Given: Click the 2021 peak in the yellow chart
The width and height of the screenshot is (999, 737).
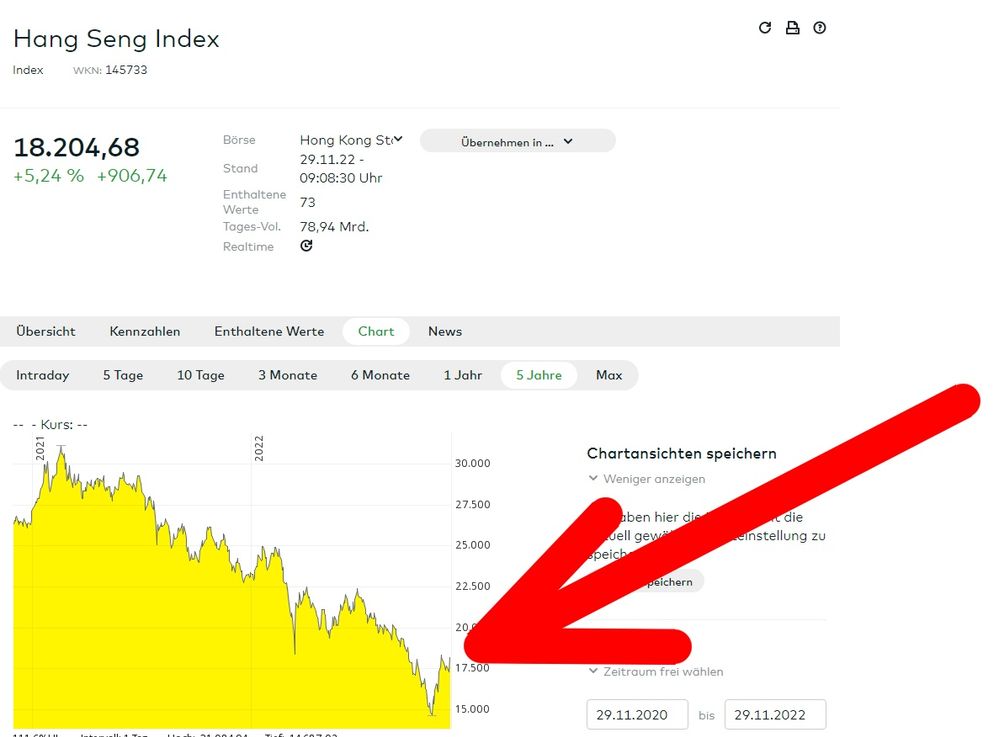Looking at the screenshot, I should (x=61, y=449).
